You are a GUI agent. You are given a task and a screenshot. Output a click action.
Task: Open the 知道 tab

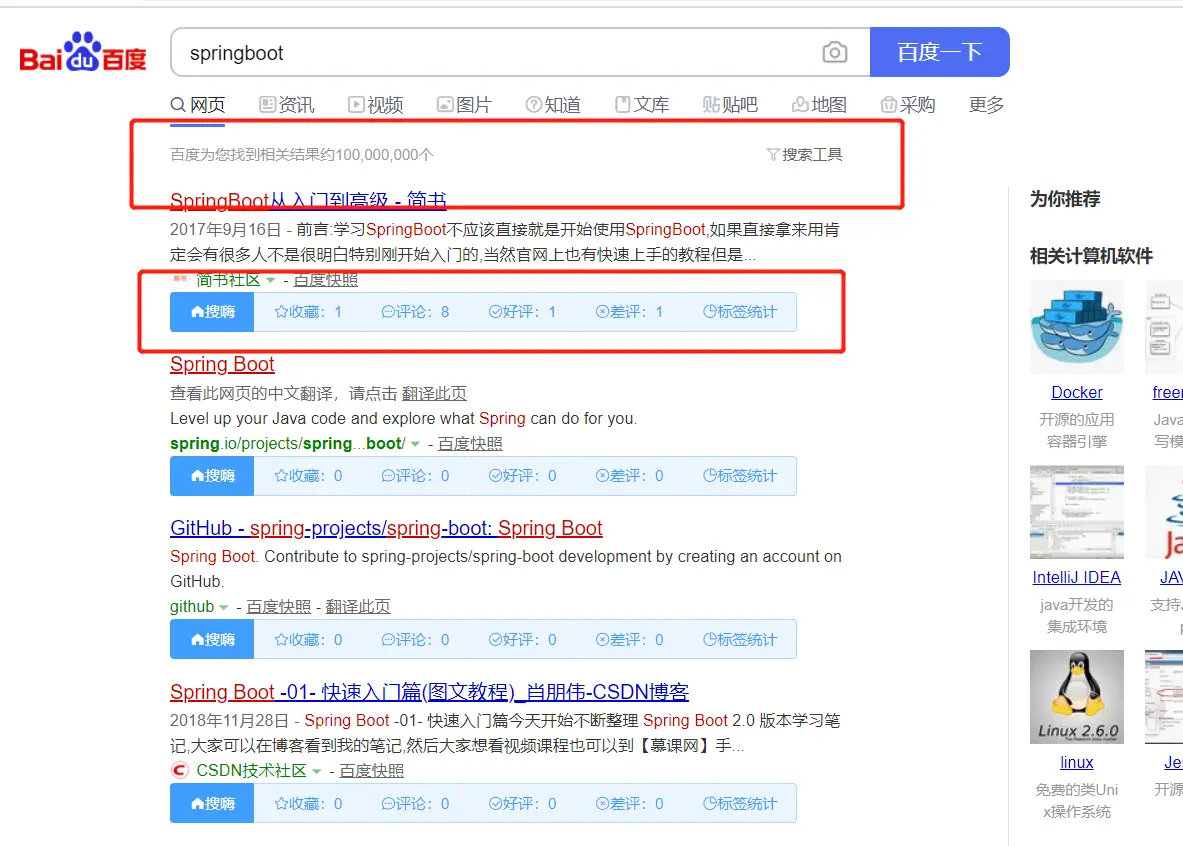(553, 105)
